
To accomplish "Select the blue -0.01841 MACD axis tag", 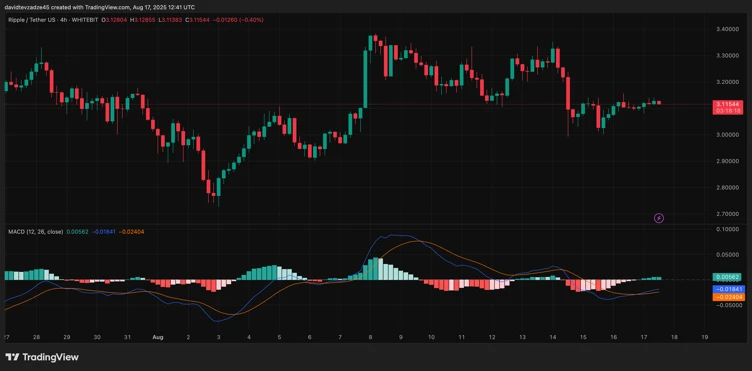I will click(728, 289).
